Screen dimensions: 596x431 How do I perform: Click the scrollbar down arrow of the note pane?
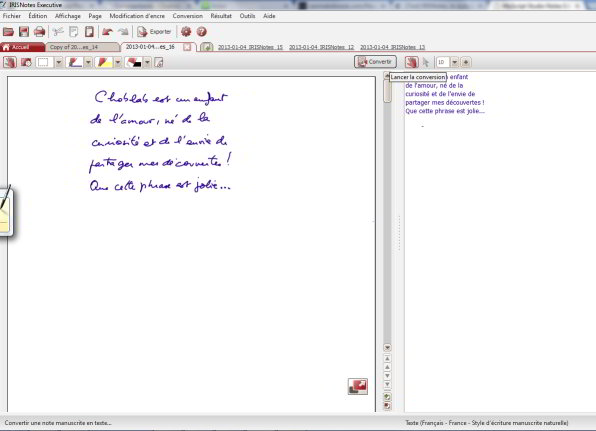[x=387, y=347]
